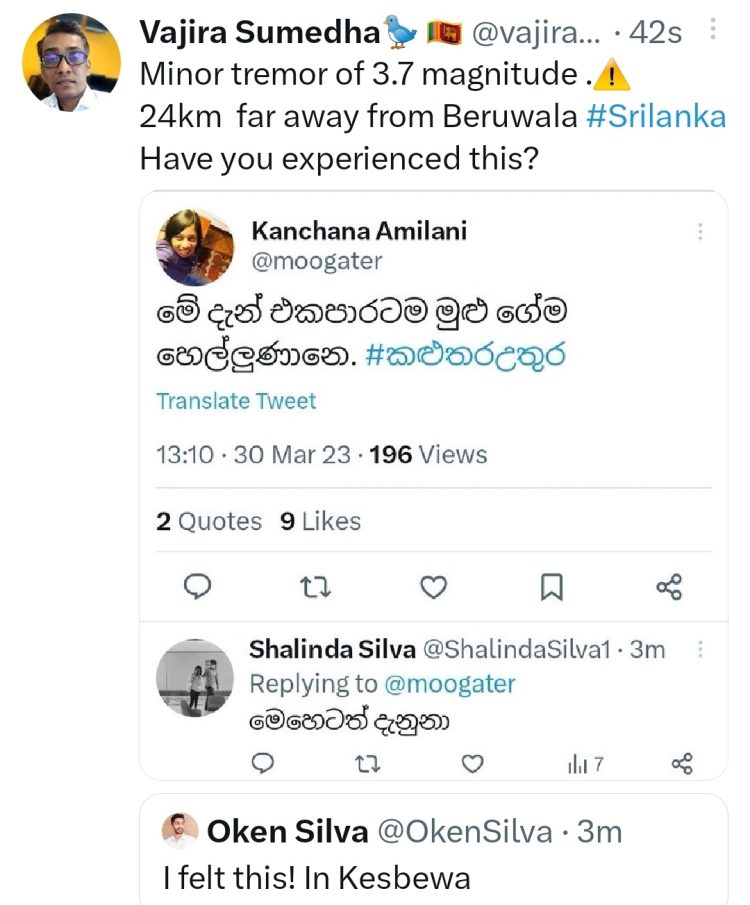Retweet Kanchana Amilani's quoted tweet
This screenshot has width=750, height=905.
(316, 587)
